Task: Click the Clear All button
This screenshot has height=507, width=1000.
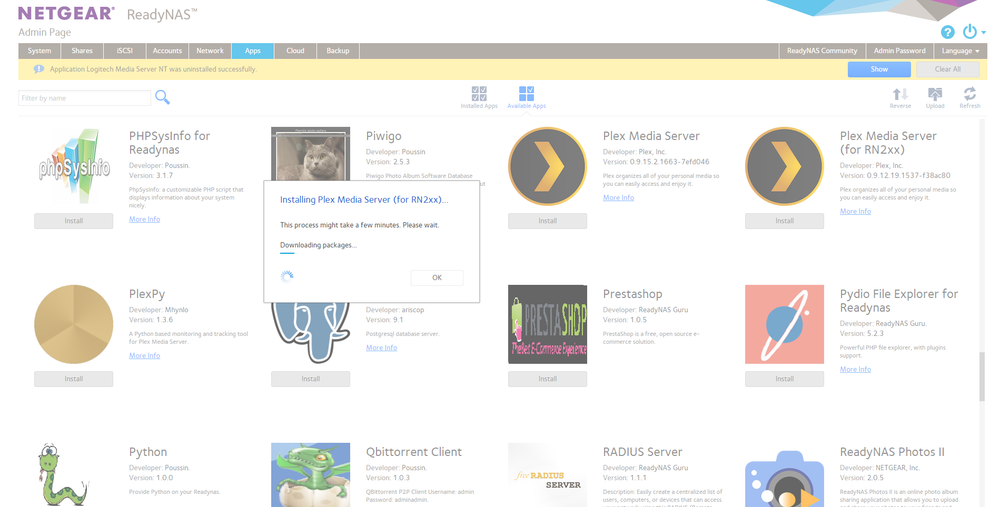Action: tap(948, 69)
